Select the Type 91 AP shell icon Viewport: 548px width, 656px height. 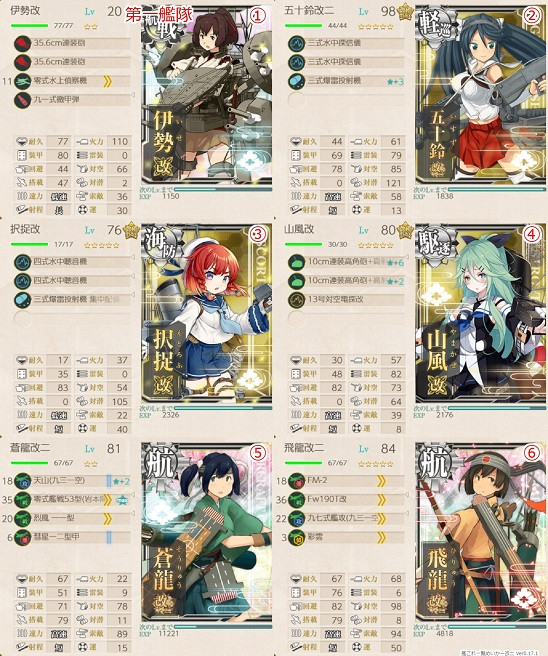[22, 100]
